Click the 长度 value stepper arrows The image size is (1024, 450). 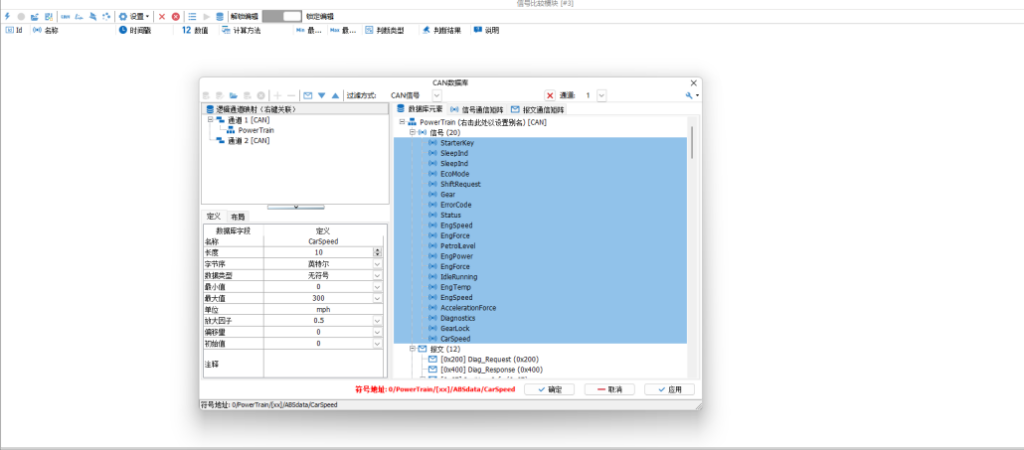point(377,252)
